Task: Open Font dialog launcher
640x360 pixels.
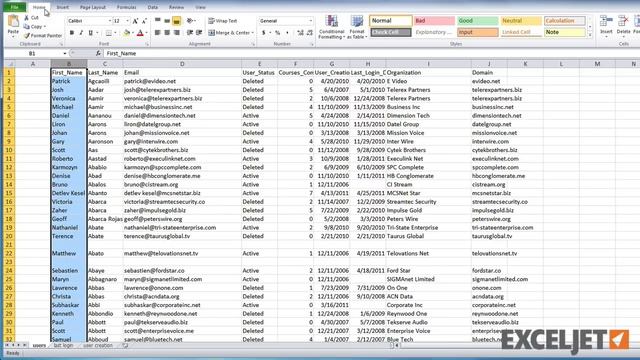Action: (147, 44)
